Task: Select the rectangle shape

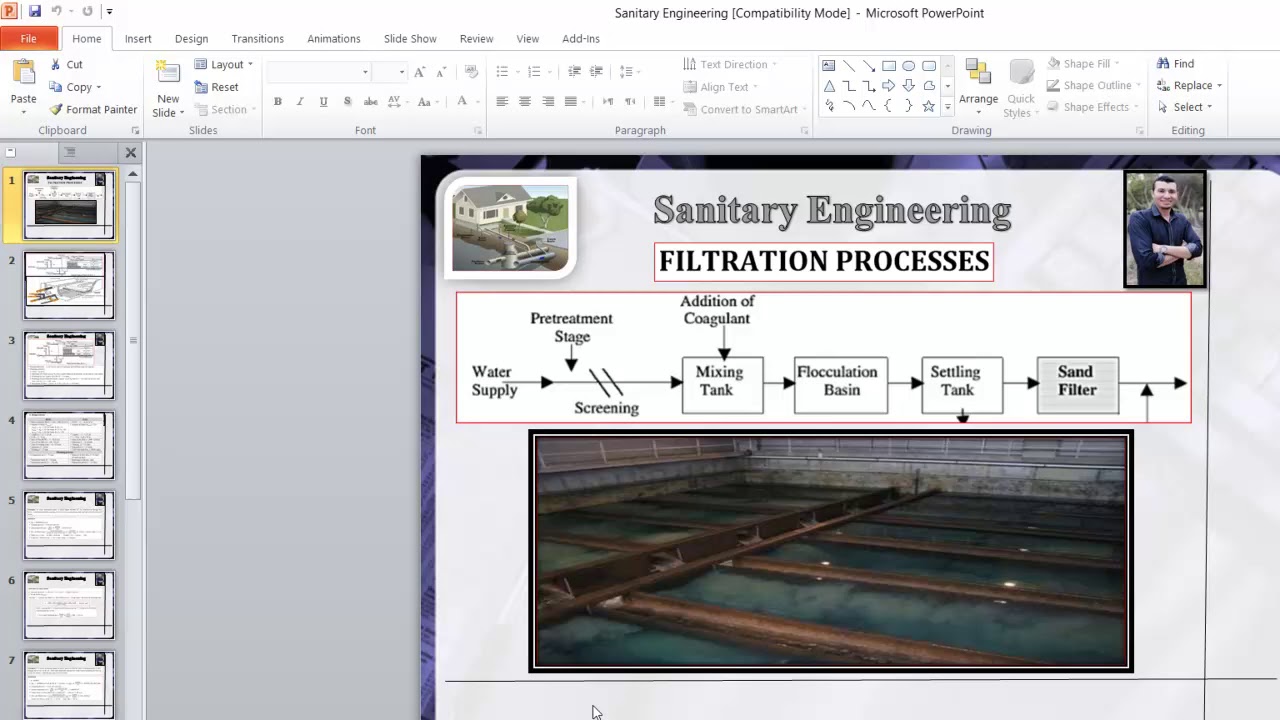Action: click(x=889, y=66)
